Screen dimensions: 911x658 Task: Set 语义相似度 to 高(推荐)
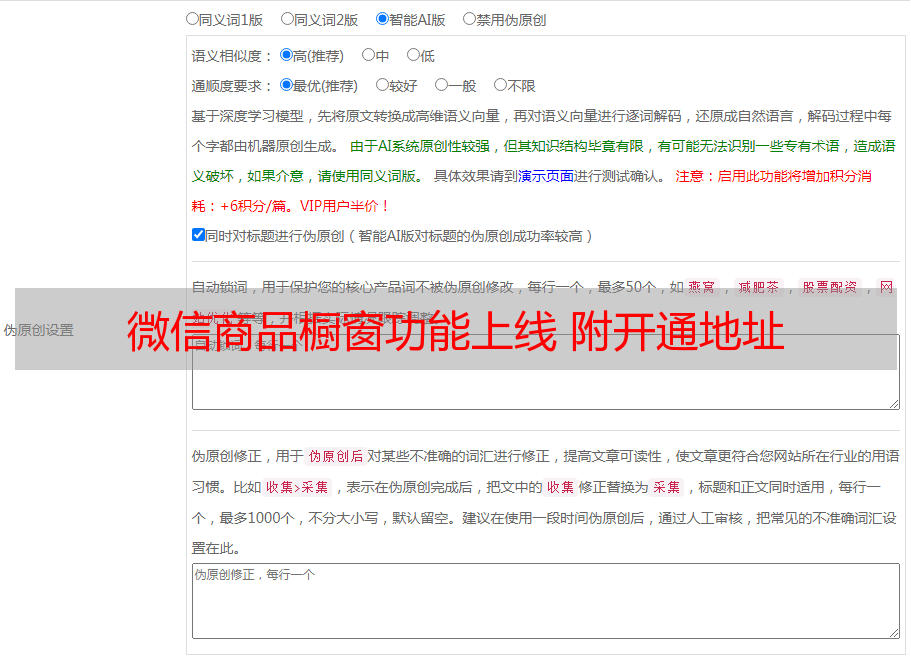pos(286,55)
